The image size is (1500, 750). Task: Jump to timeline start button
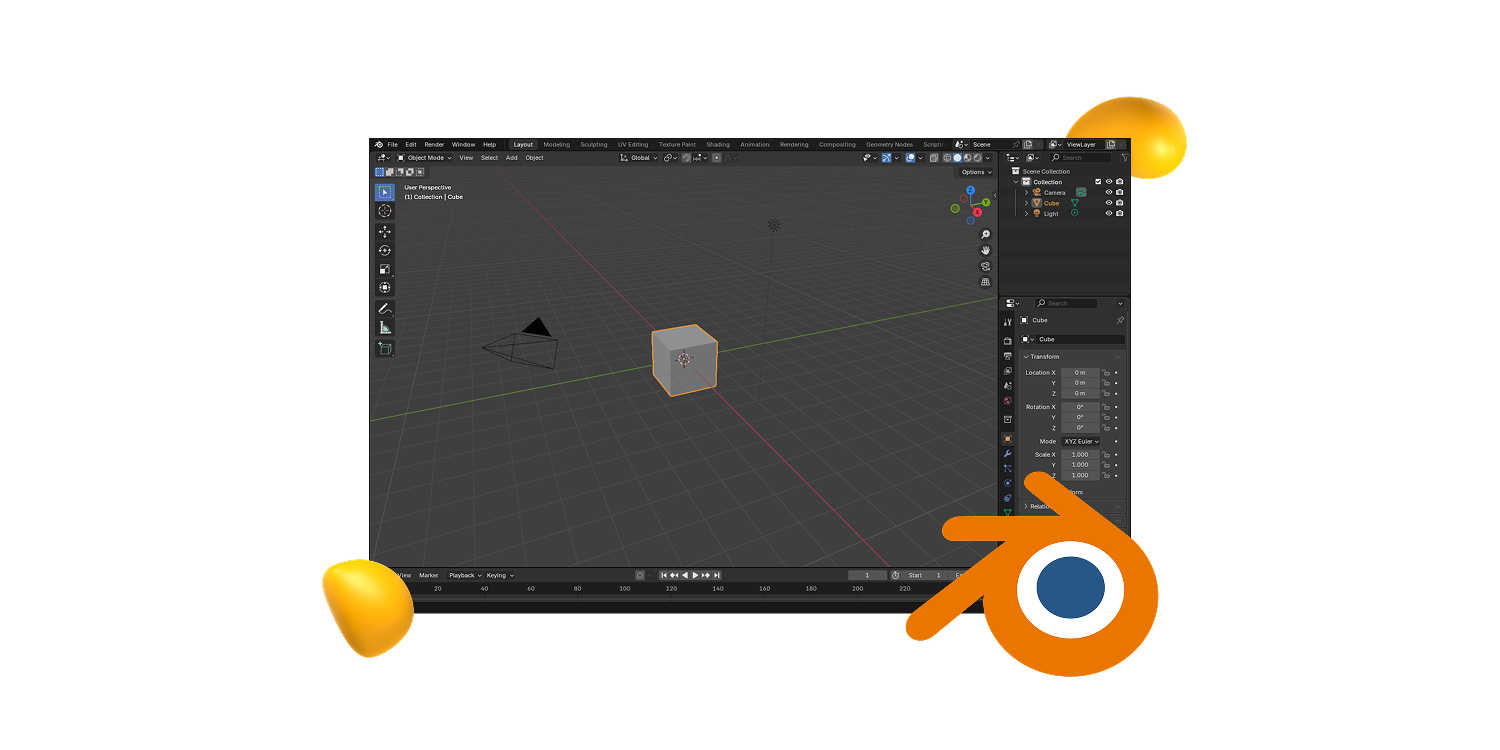pos(664,575)
